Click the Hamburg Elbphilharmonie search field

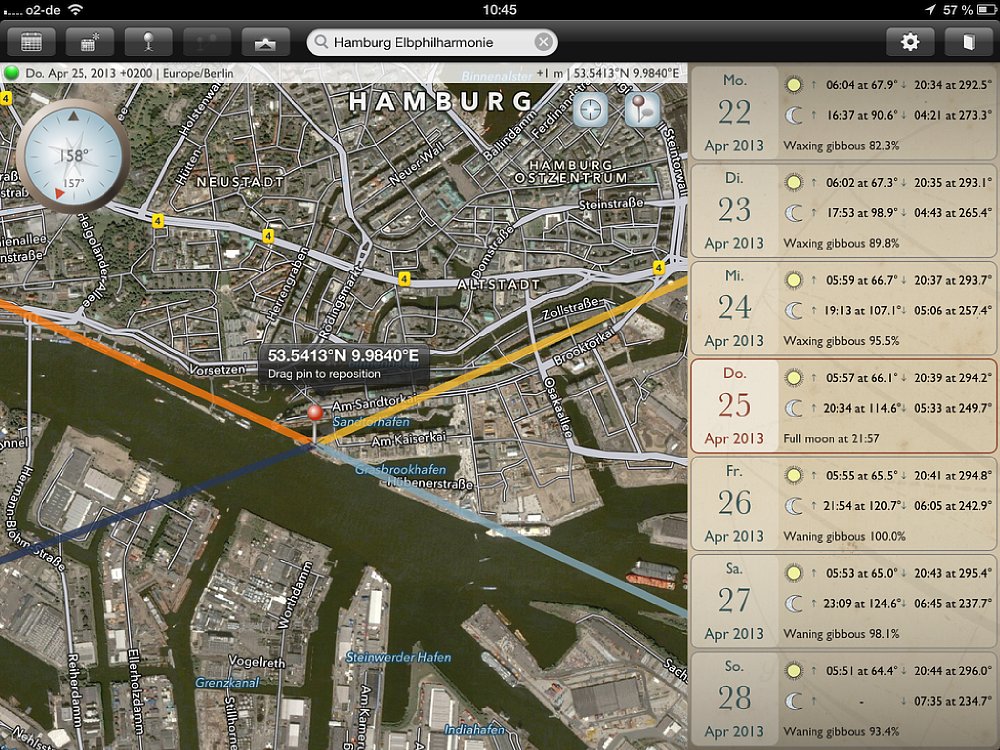pyautogui.click(x=425, y=42)
